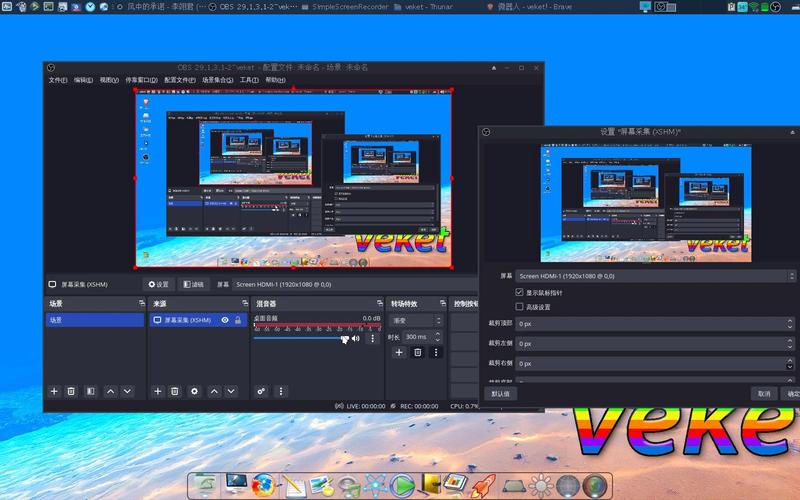The height and width of the screenshot is (500, 800).
Task: Pop out the Scene Transitions dock panel
Action: coord(442,303)
